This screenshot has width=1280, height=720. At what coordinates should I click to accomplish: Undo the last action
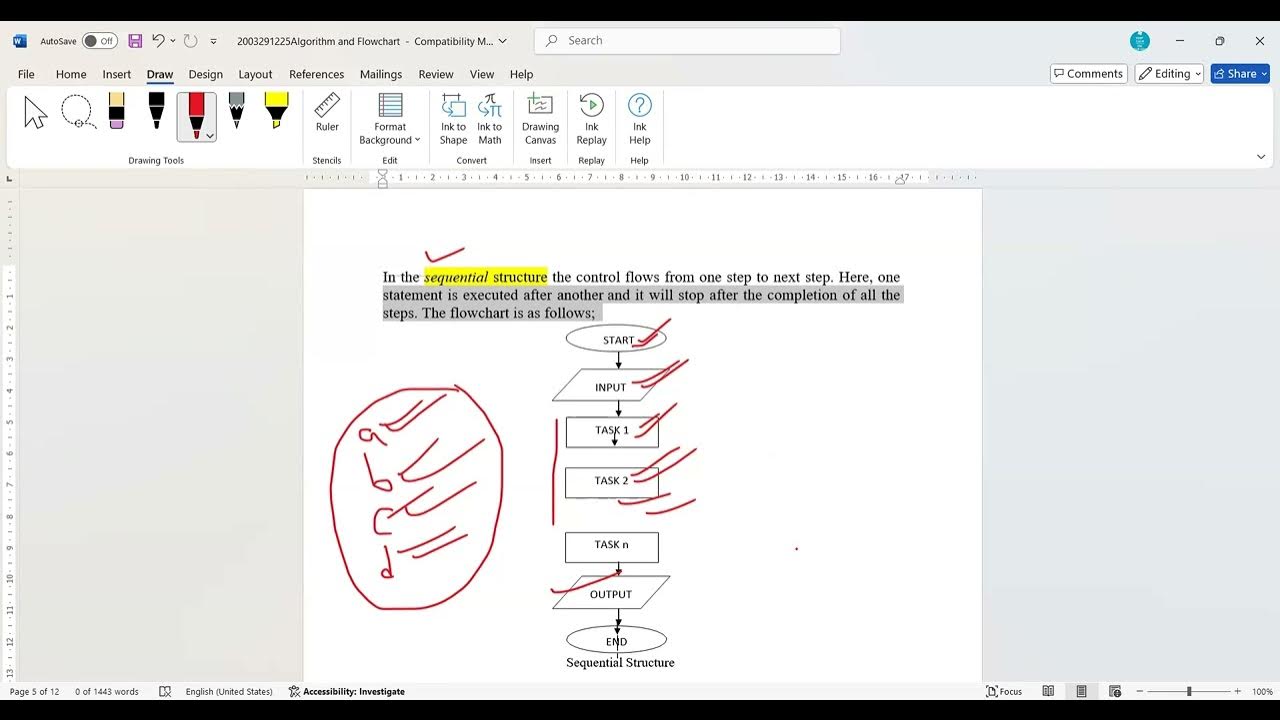tap(158, 41)
